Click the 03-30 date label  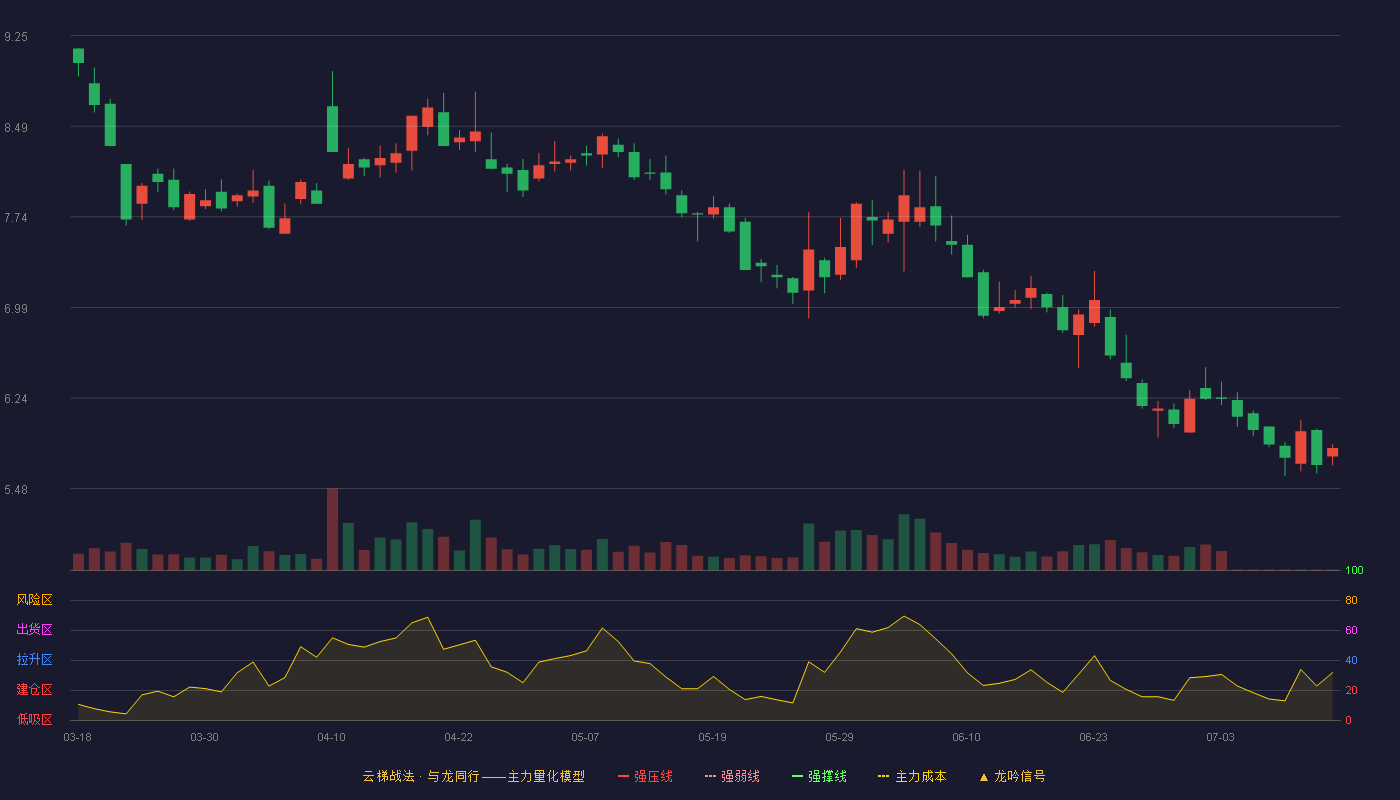(x=204, y=737)
